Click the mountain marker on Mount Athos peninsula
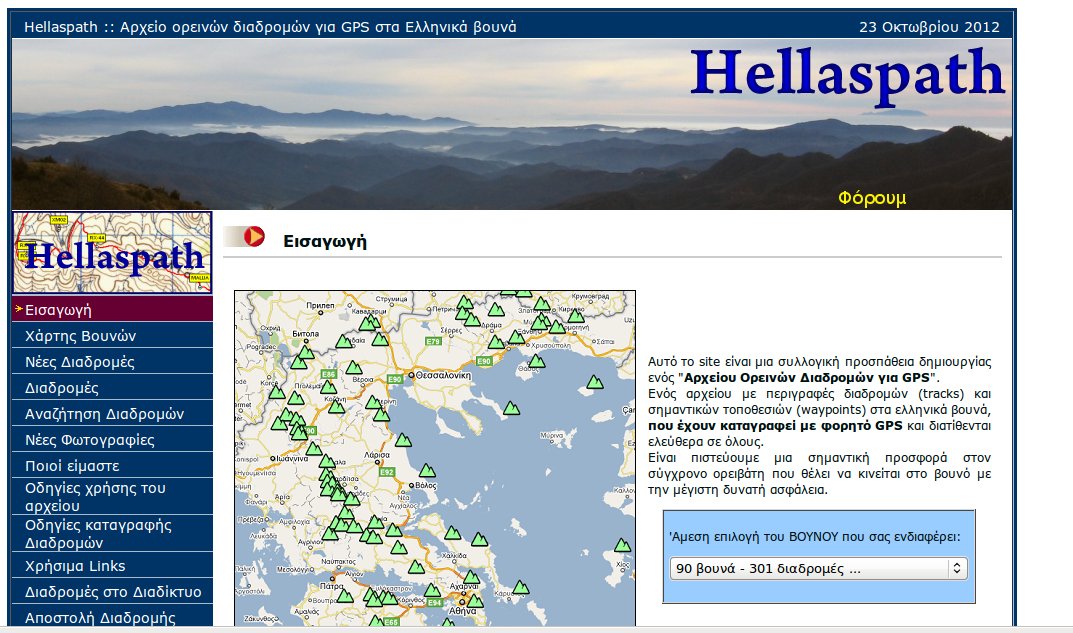This screenshot has width=1073, height=633. [x=511, y=409]
